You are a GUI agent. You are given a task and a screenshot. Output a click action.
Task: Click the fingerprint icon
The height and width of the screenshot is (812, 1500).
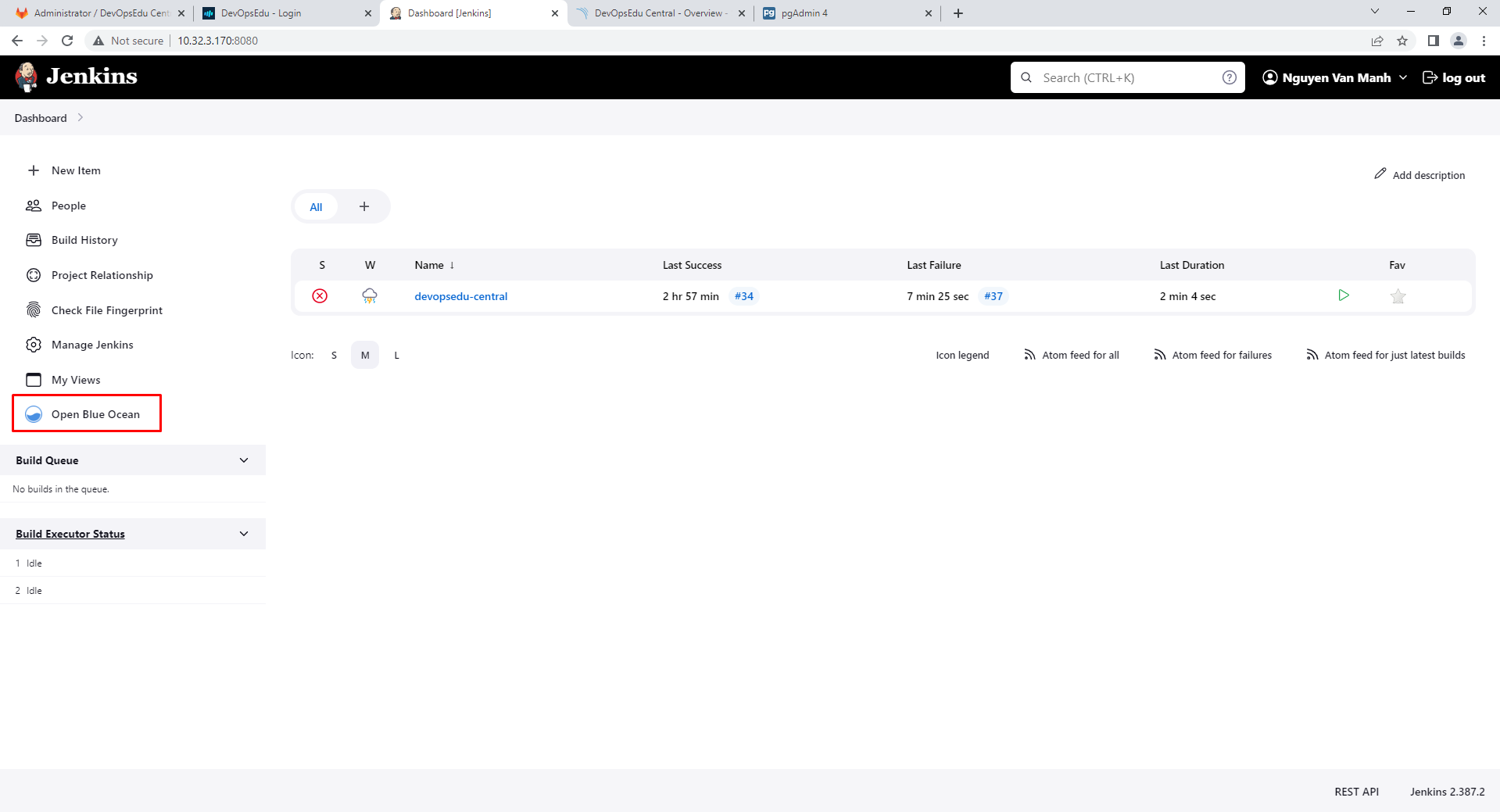tap(34, 310)
